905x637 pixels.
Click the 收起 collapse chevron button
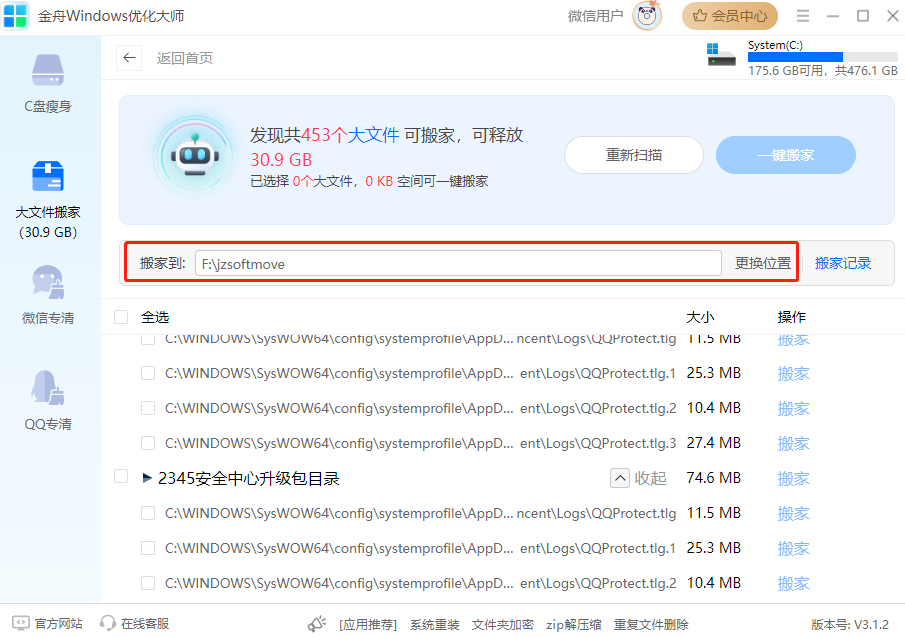pos(620,478)
